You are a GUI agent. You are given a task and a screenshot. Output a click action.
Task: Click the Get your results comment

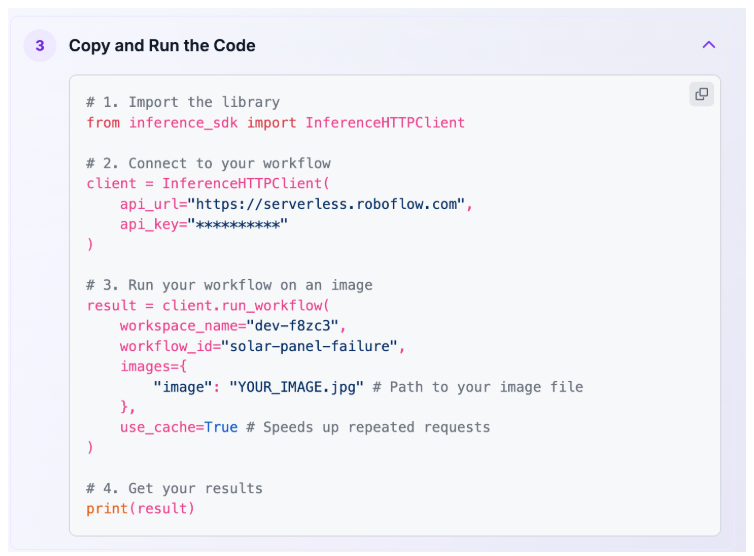tap(174, 488)
